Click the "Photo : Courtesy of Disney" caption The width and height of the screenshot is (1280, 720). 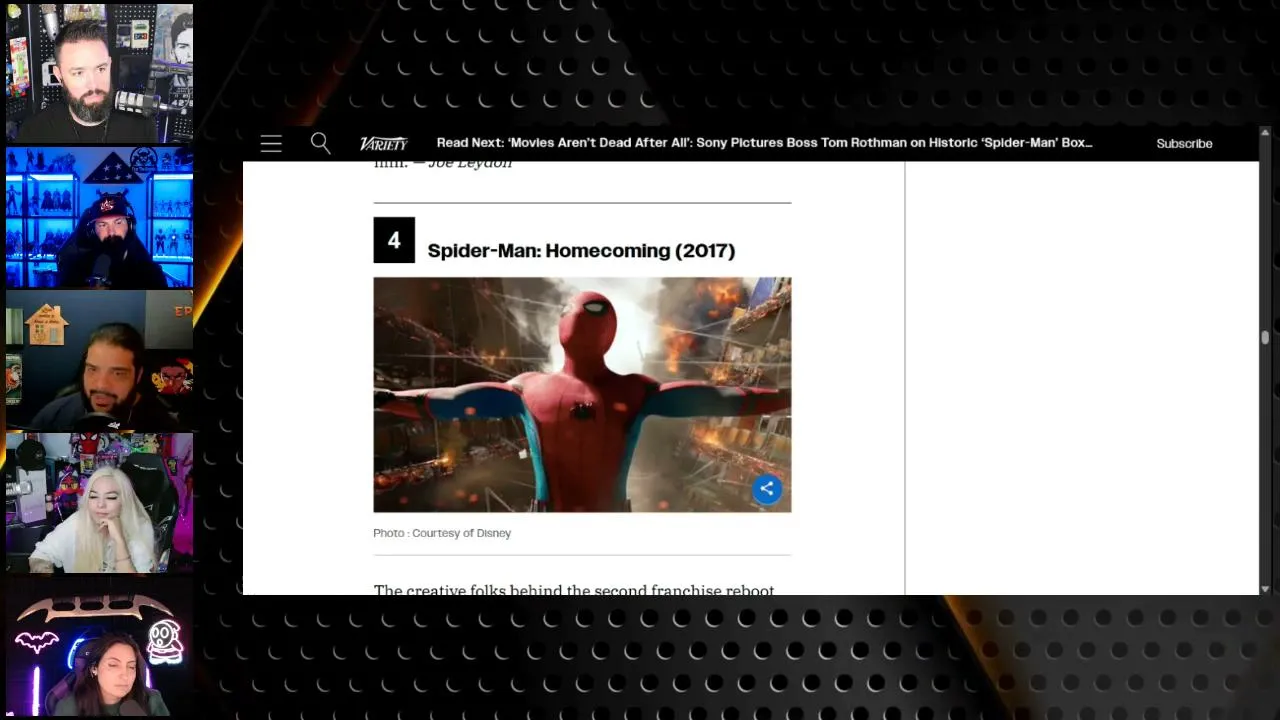(x=442, y=533)
